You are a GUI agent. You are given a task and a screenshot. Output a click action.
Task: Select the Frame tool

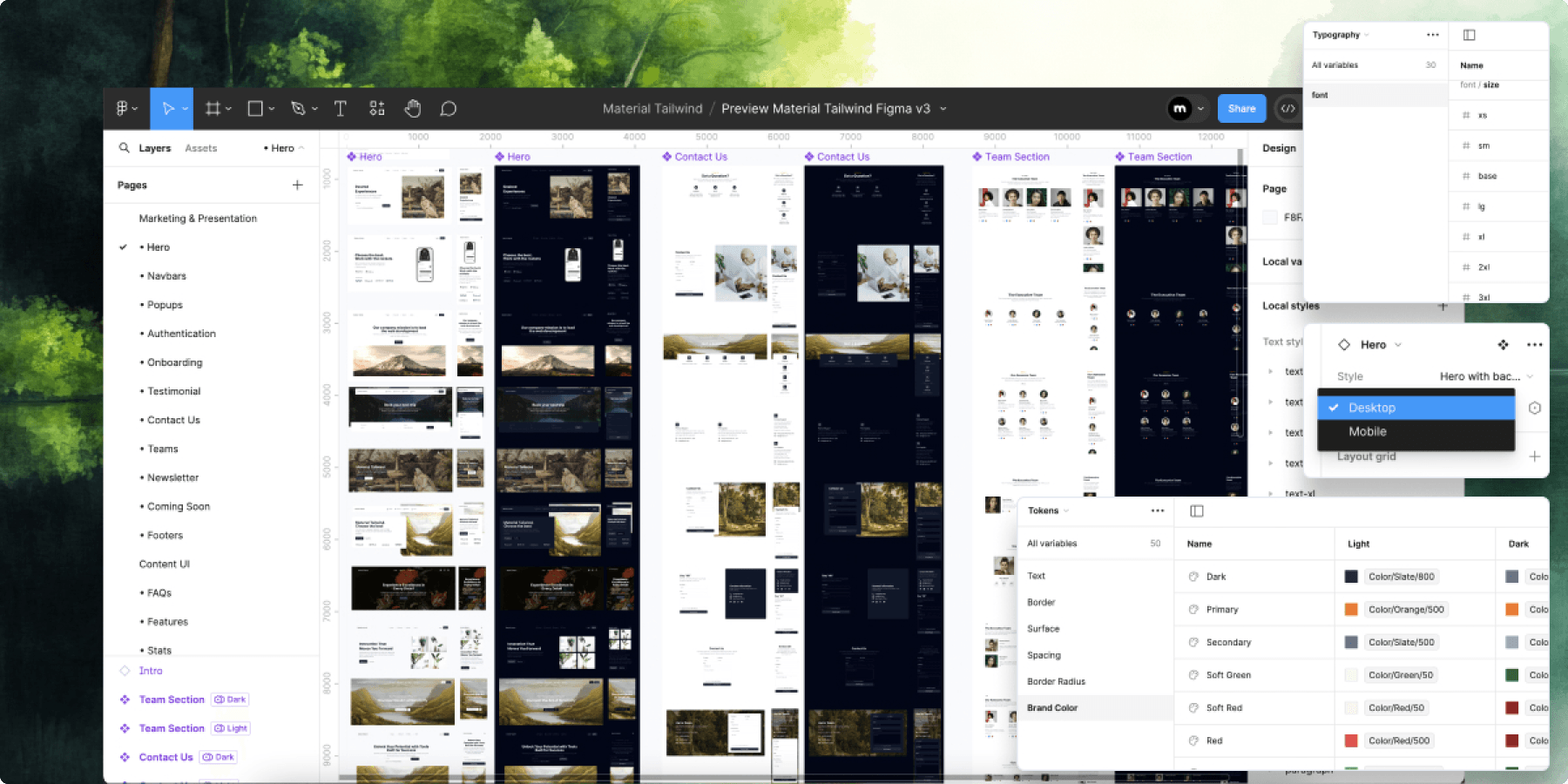212,108
